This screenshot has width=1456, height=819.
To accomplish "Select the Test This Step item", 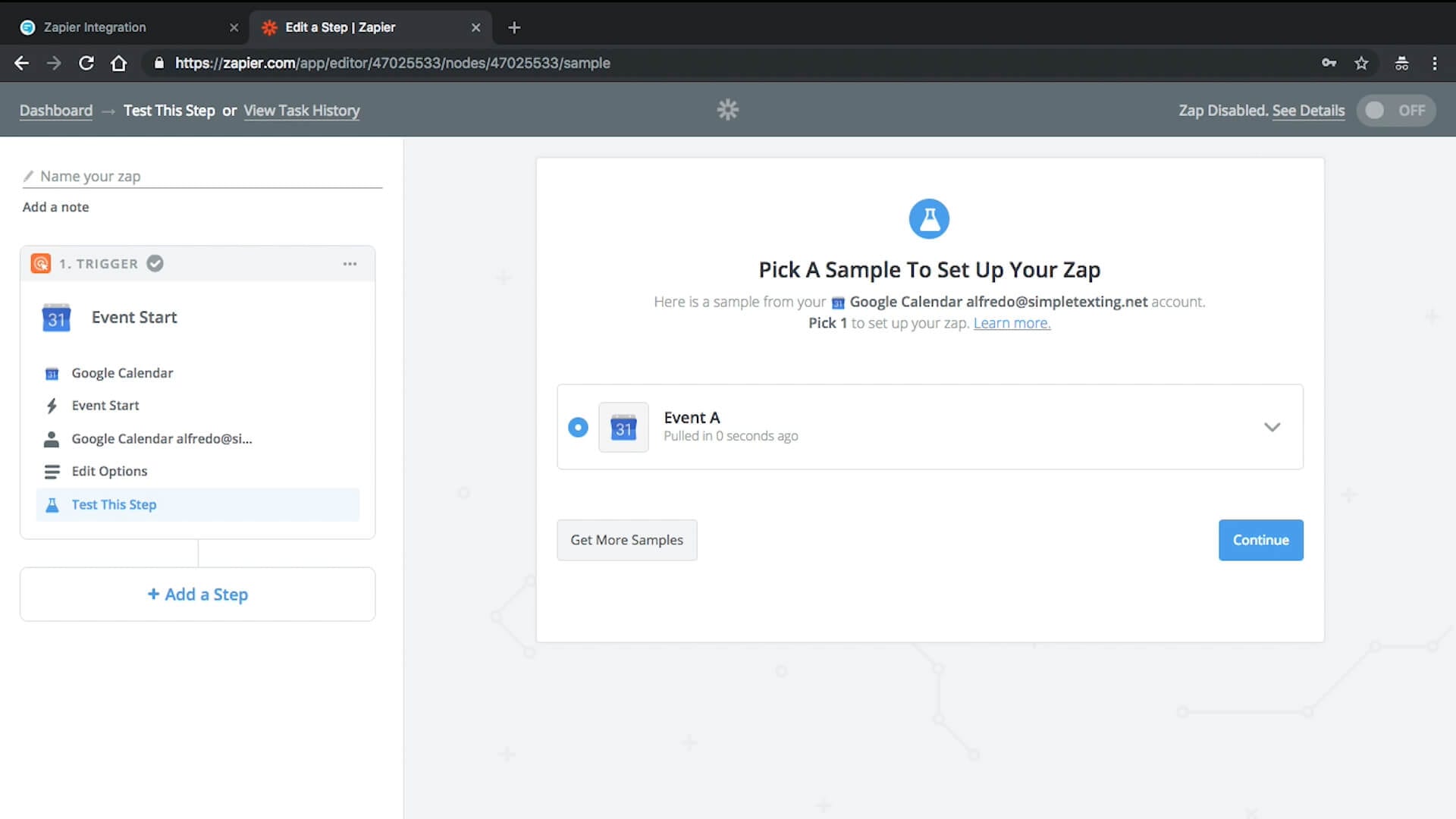I will (197, 505).
